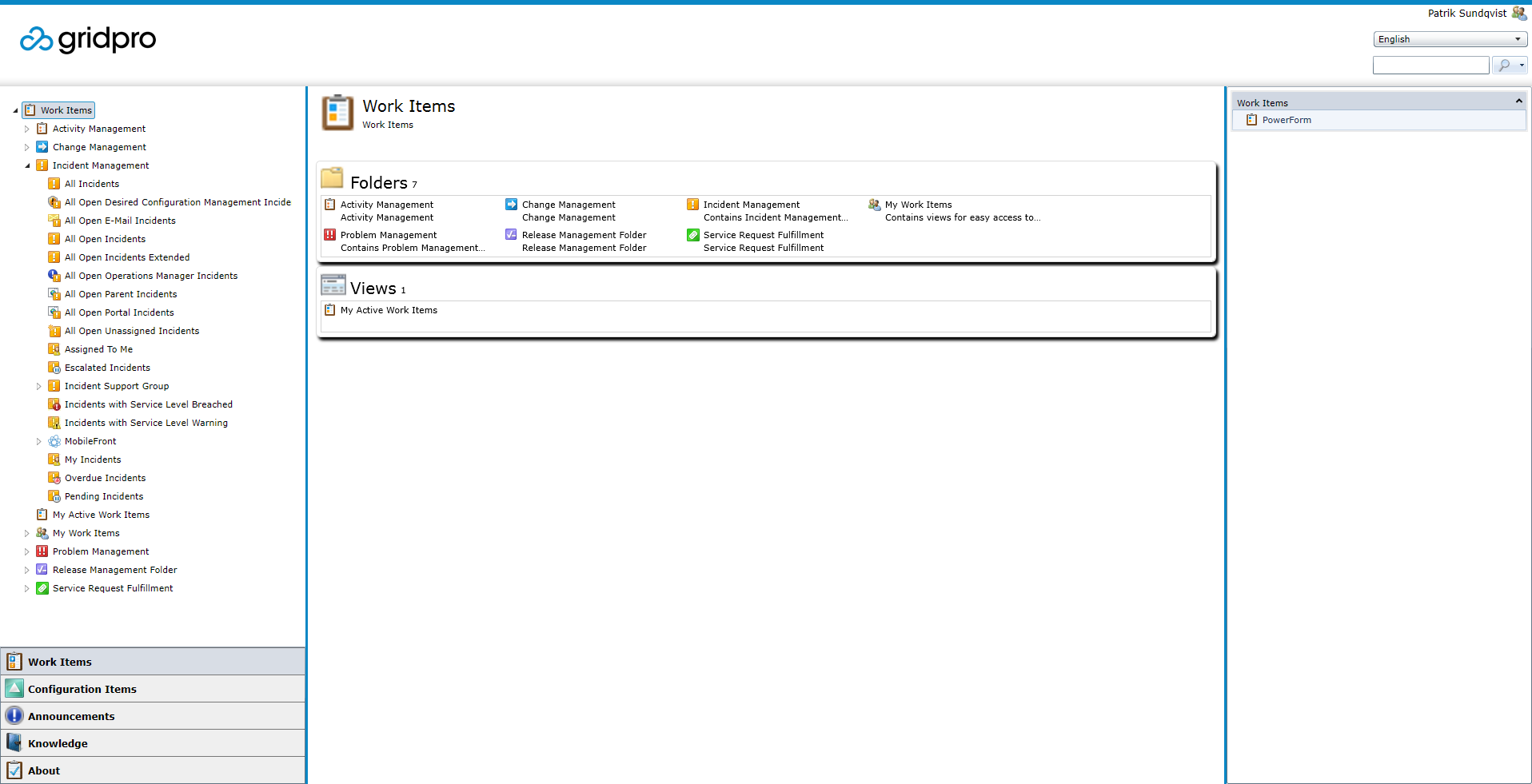Click the Incidents with Service Level Breached icon
1532x784 pixels.
click(x=54, y=404)
